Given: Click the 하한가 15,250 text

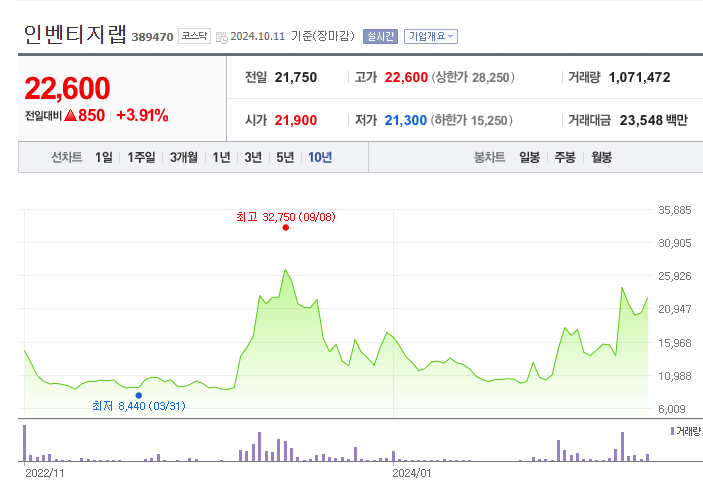Looking at the screenshot, I should [x=472, y=120].
